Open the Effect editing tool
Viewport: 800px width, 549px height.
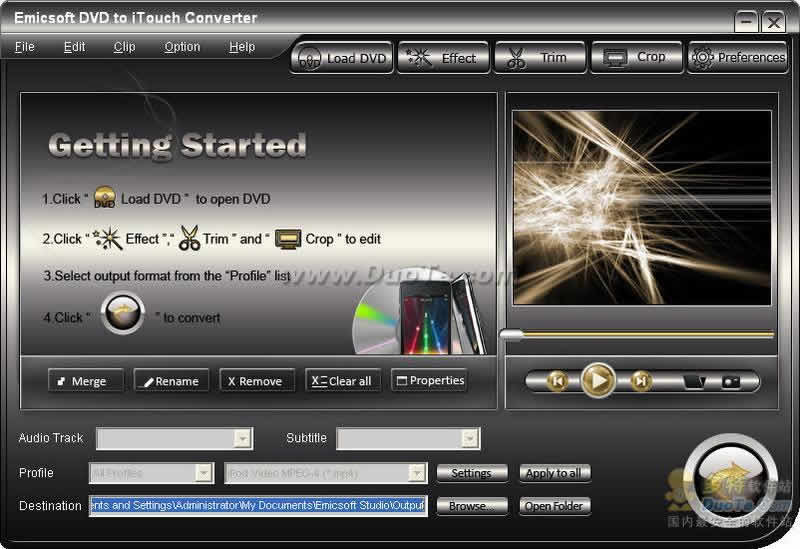point(443,58)
